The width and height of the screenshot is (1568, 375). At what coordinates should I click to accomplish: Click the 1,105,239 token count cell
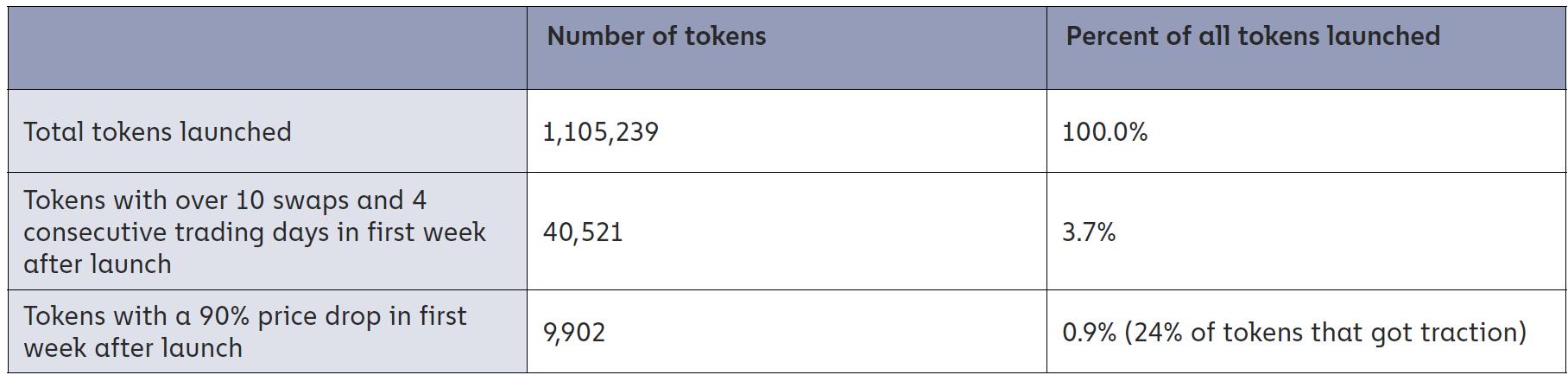(787, 131)
